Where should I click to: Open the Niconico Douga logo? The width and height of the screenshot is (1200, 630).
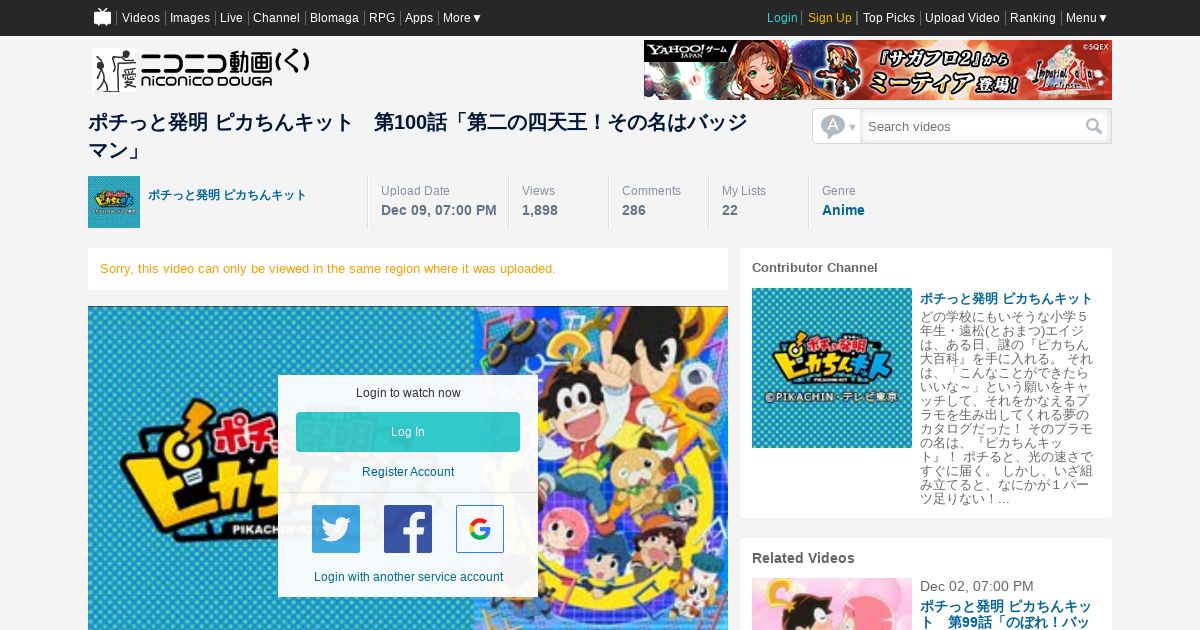pyautogui.click(x=202, y=70)
